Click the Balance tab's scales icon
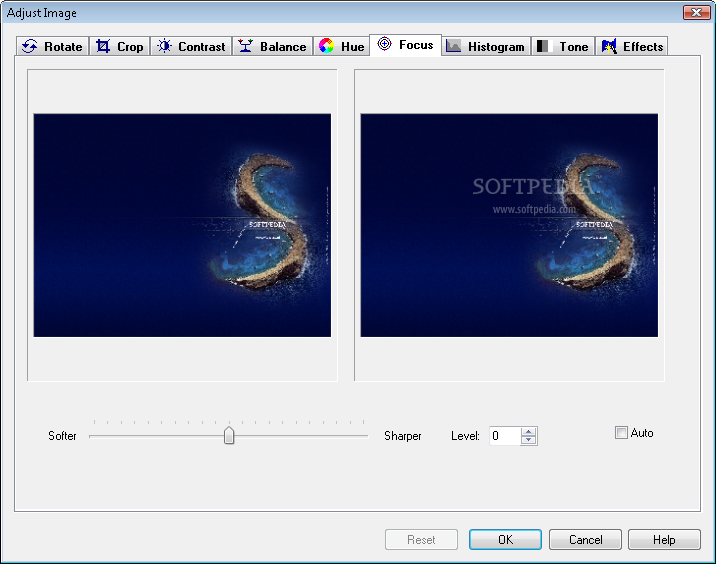This screenshot has width=716, height=564. click(x=246, y=46)
